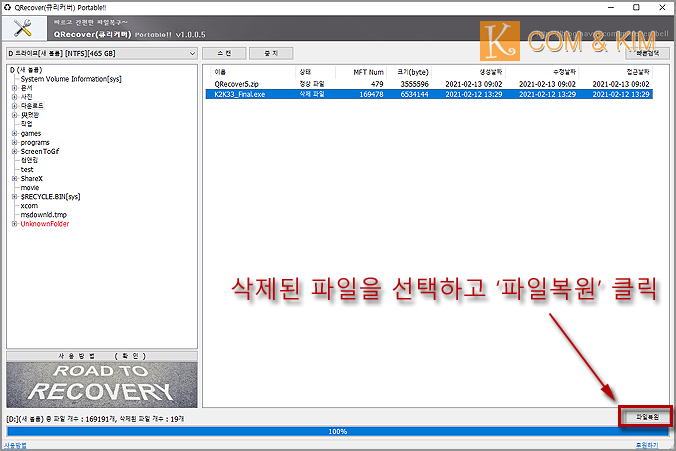The height and width of the screenshot is (451, 676).
Task: Select the programs folder in tree
Action: click(x=35, y=143)
